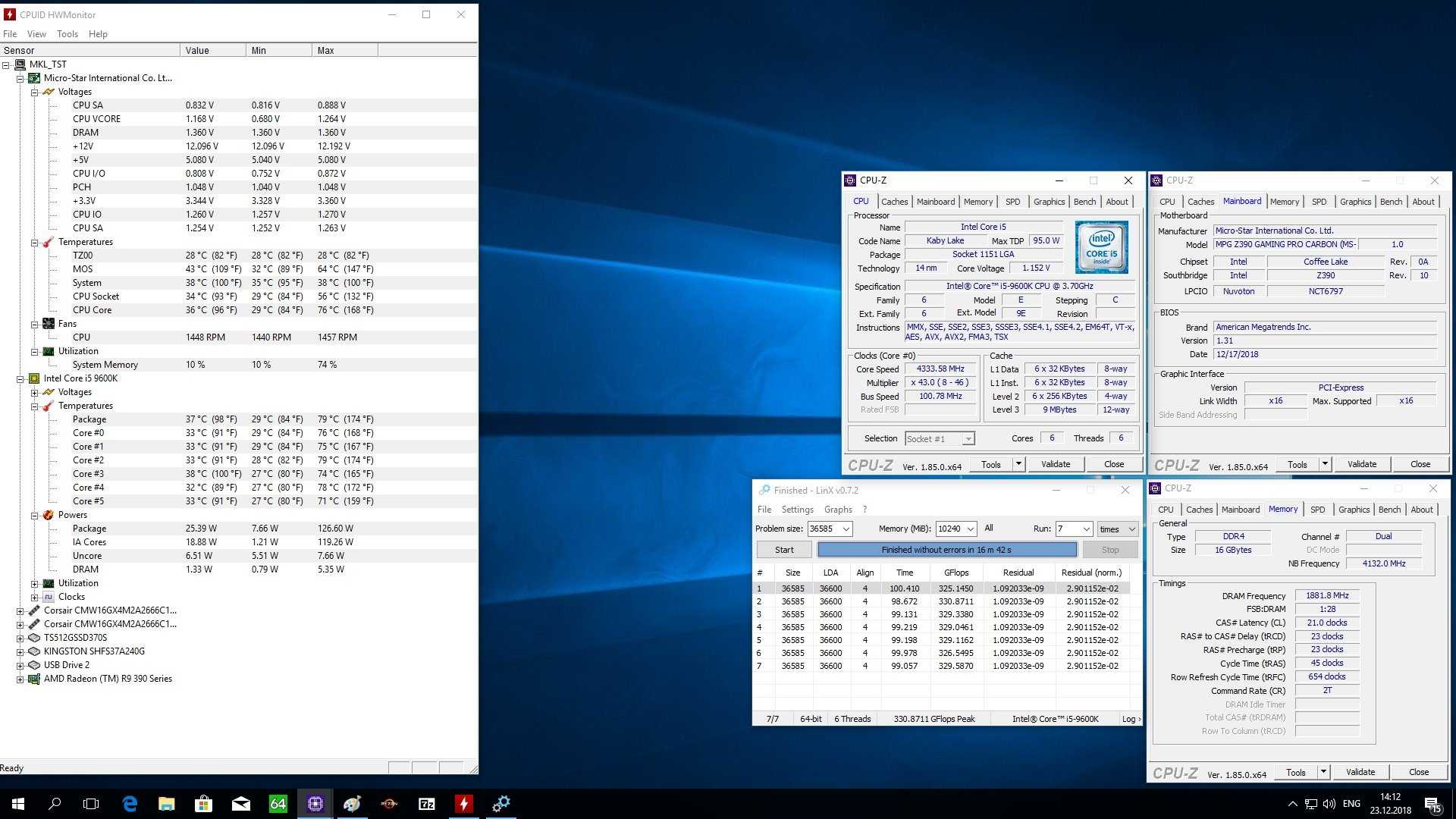Open the Problem size dropdown in LinX

click(x=846, y=529)
